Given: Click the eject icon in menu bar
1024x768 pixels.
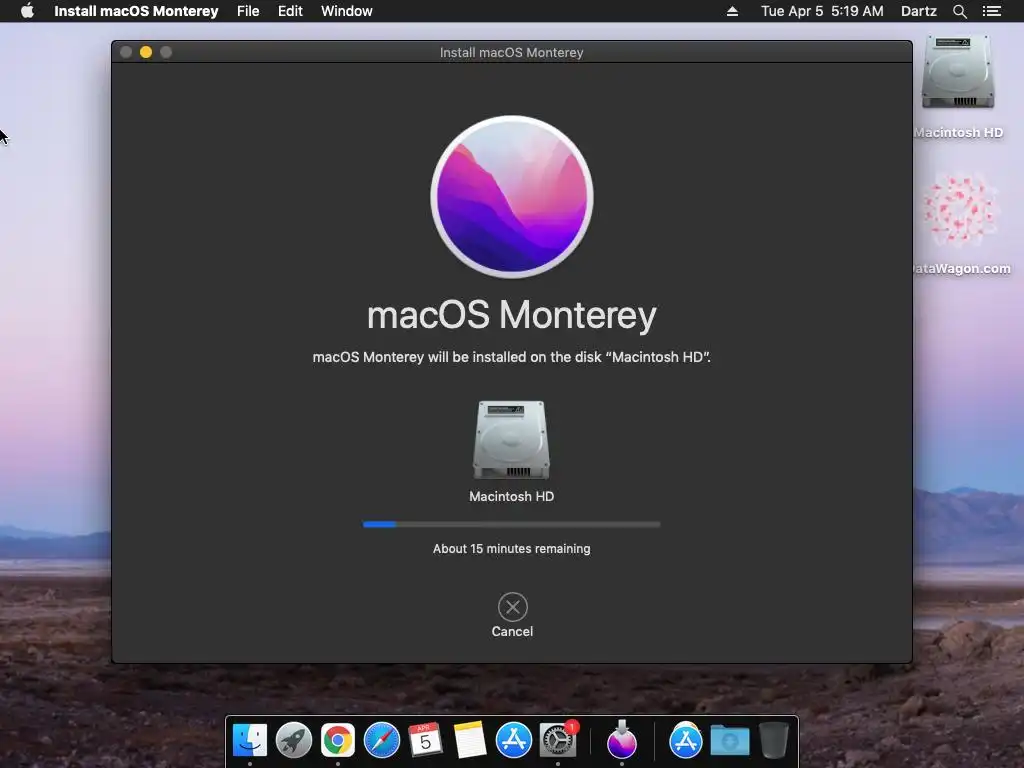Looking at the screenshot, I should click(732, 11).
